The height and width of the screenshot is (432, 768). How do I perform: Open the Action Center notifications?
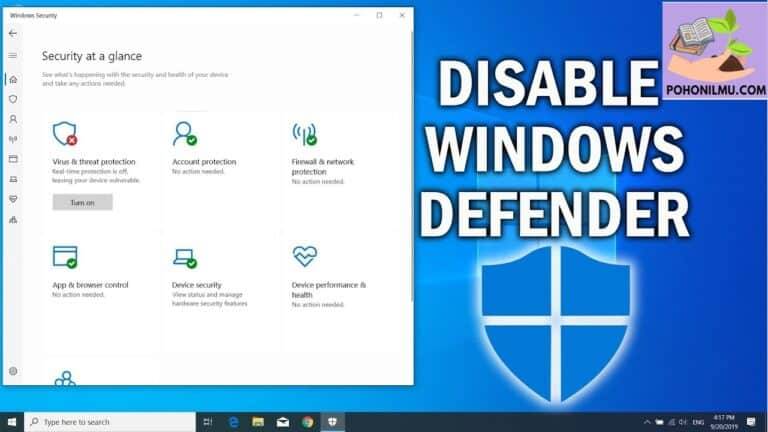[751, 422]
